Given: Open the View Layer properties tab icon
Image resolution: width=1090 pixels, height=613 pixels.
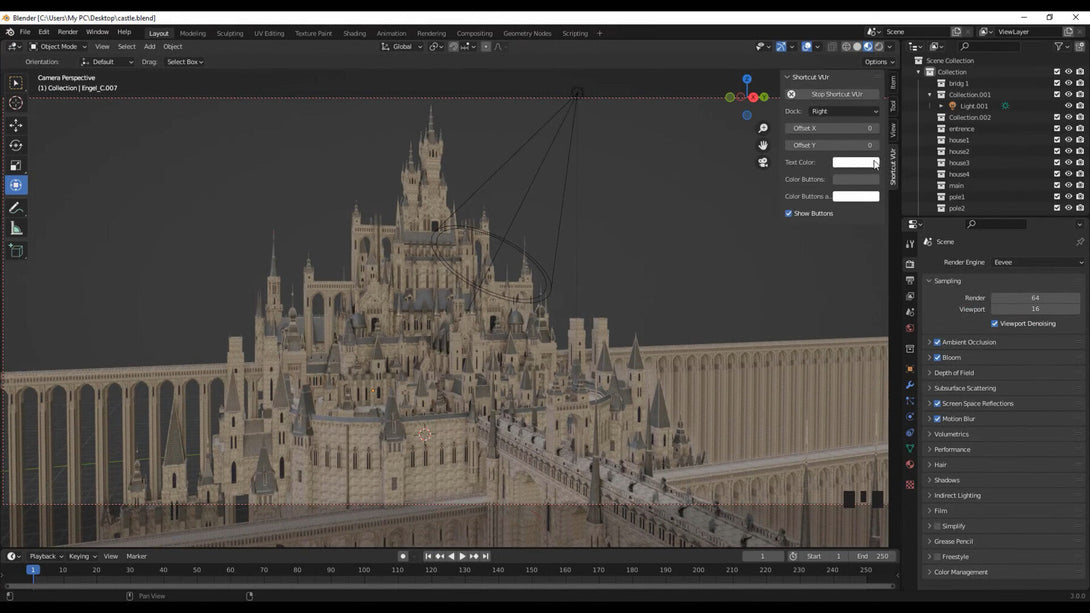Looking at the screenshot, I should click(910, 296).
